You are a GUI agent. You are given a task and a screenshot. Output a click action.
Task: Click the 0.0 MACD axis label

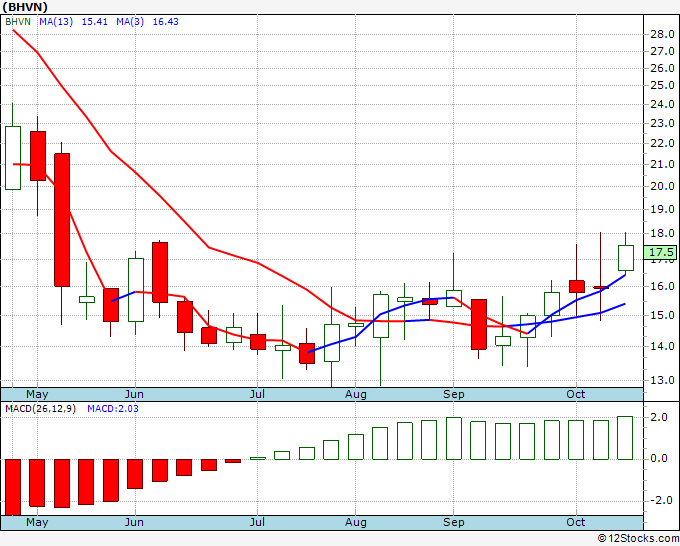(658, 458)
